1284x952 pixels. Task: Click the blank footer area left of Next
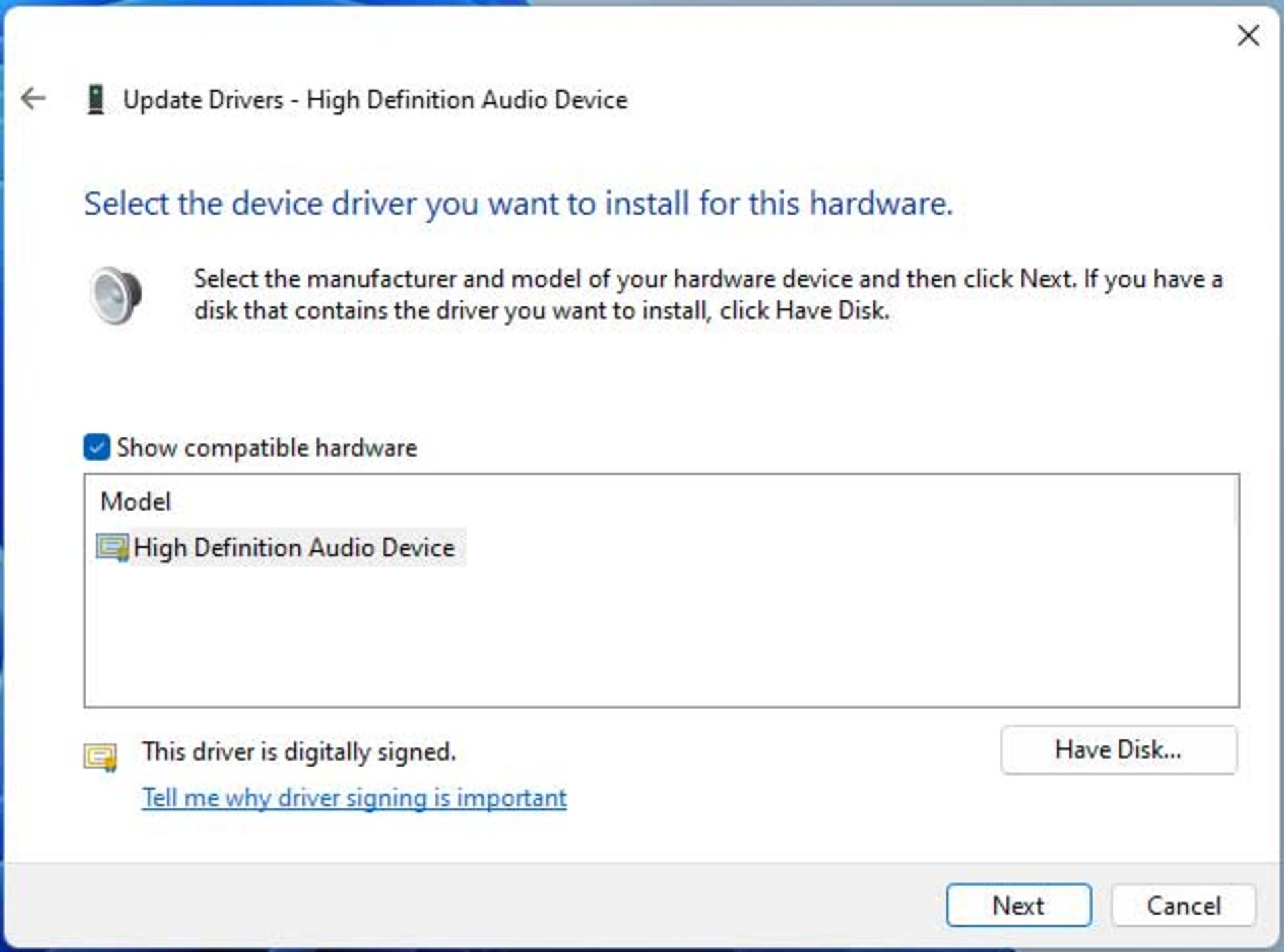click(x=468, y=906)
